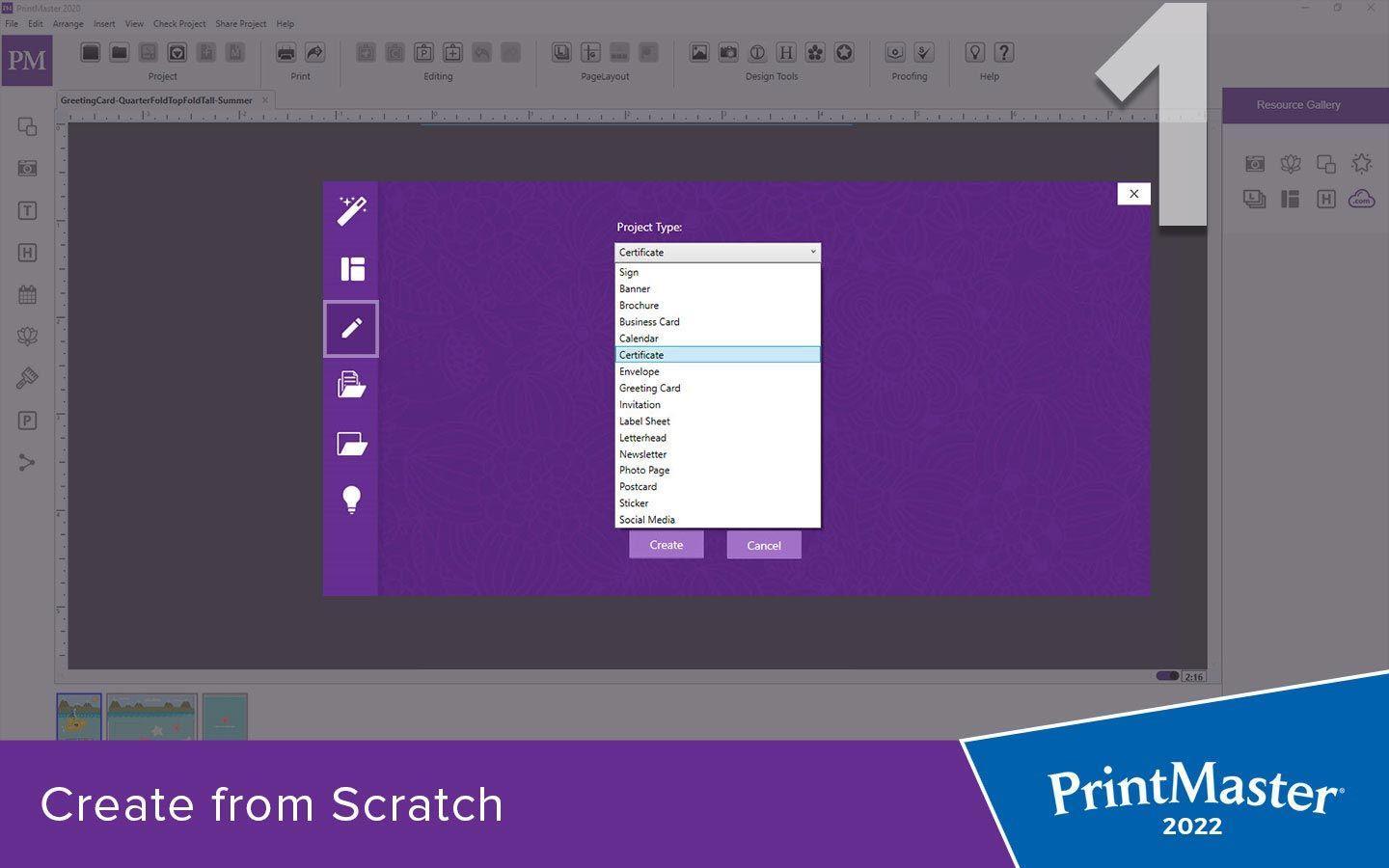
Task: Open the Help question mark icon
Action: point(1003,53)
